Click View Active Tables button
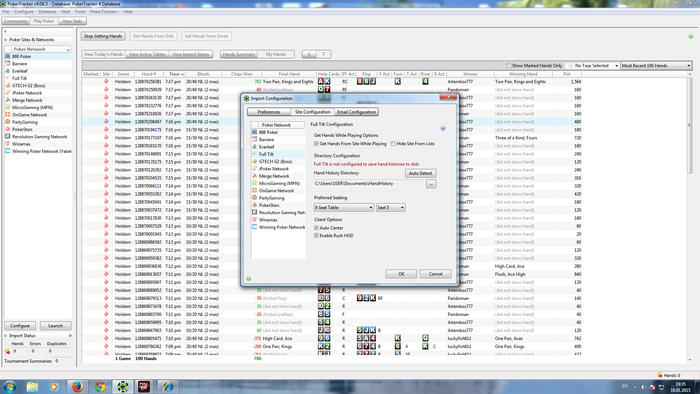The height and width of the screenshot is (394, 700). point(147,54)
